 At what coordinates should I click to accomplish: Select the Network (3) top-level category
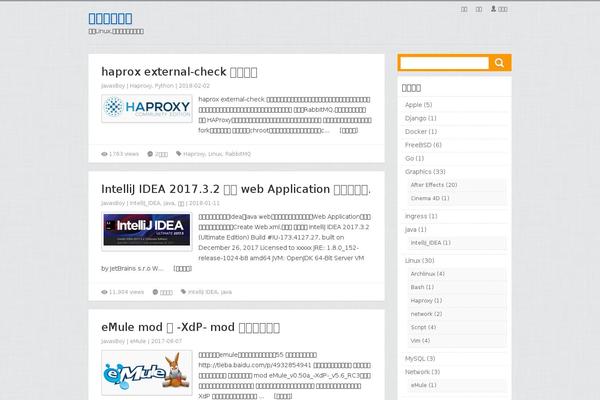click(422, 372)
